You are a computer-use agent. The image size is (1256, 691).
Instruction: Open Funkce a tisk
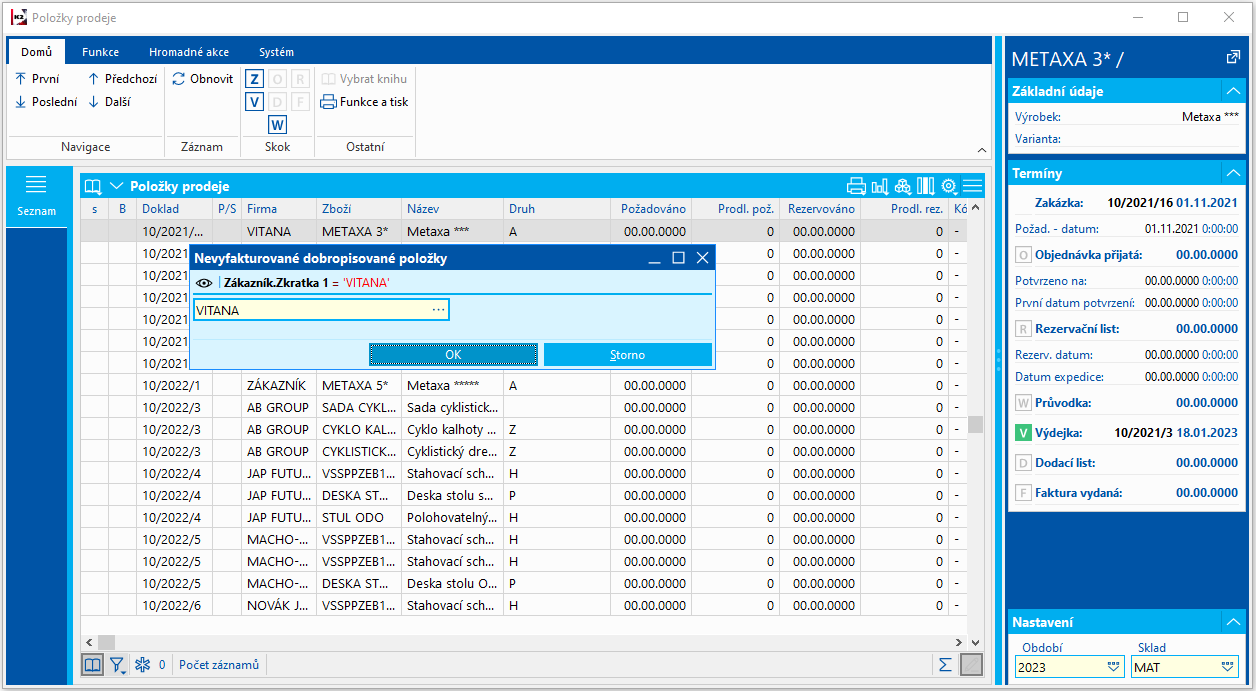point(364,102)
